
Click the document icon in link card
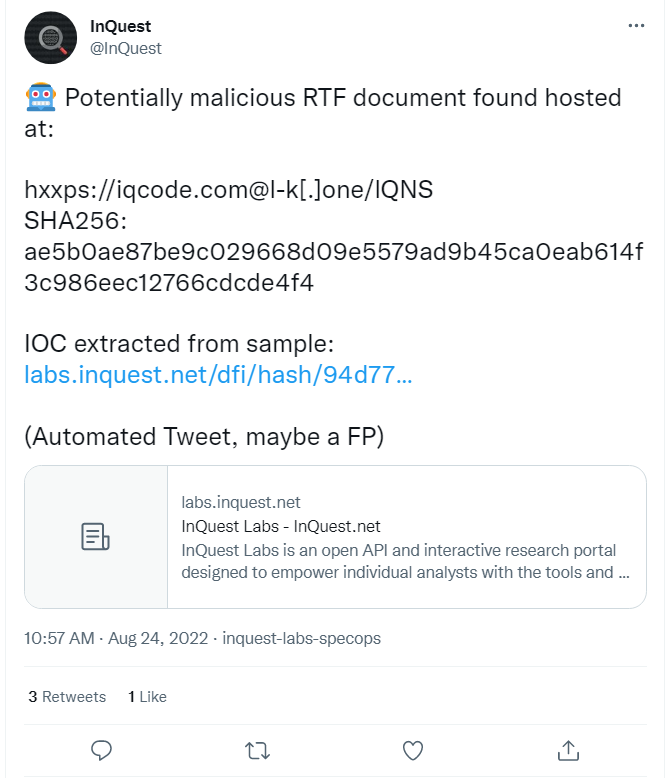click(95, 536)
